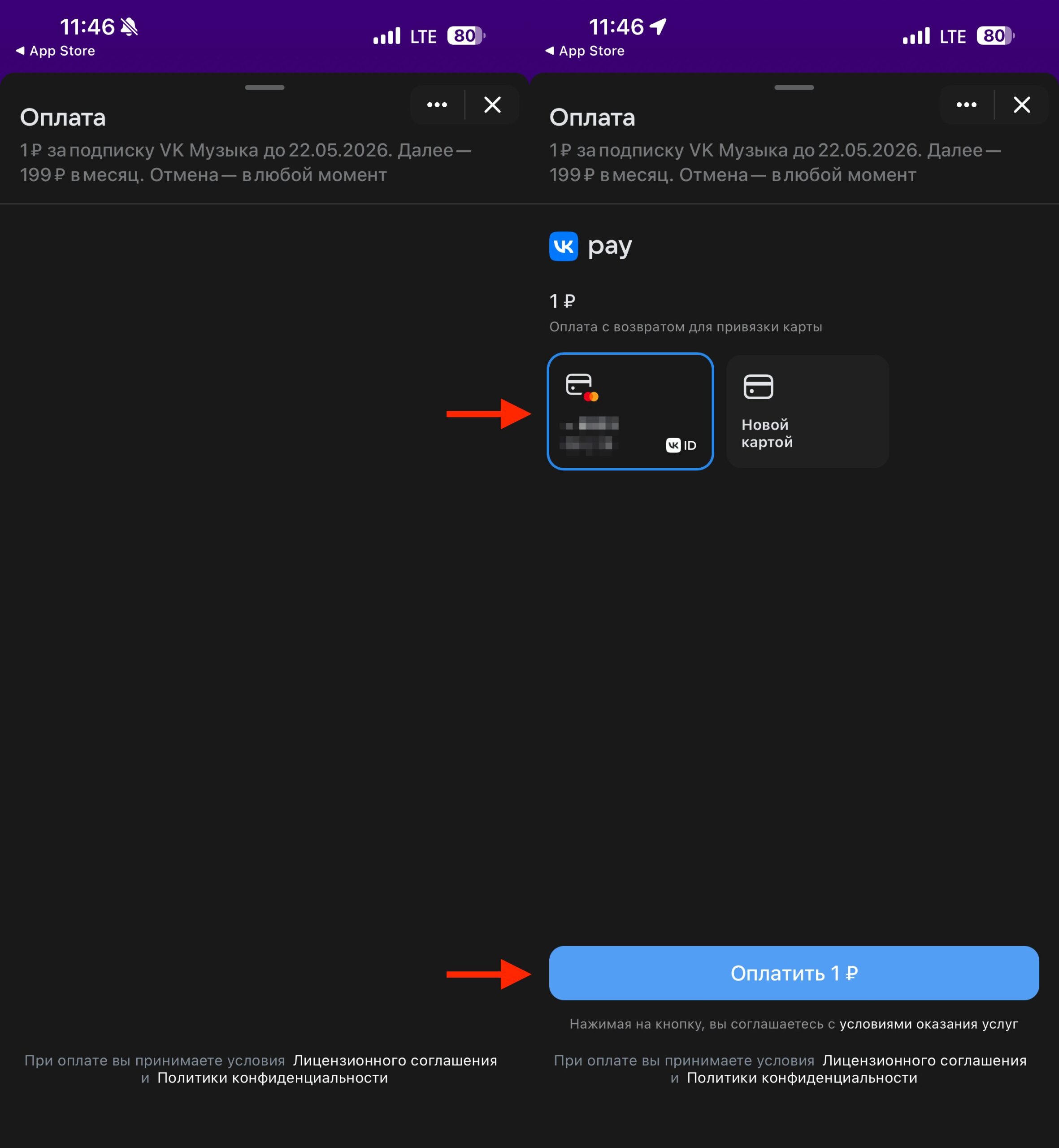Tap the VK ID badge on saved card

681,445
